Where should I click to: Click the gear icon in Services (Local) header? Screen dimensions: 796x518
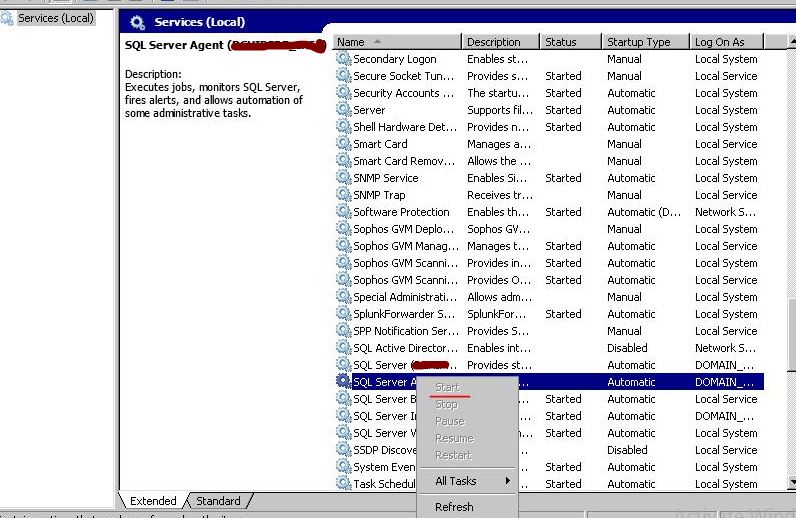tap(137, 22)
